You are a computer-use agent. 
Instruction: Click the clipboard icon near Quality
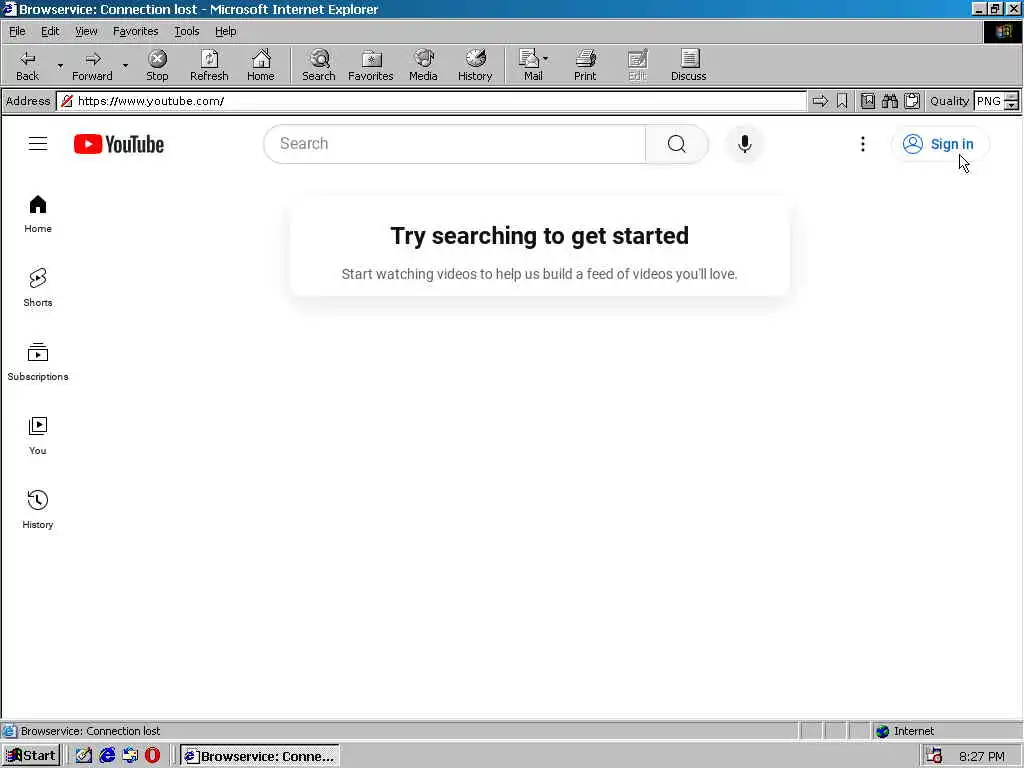[x=912, y=101]
